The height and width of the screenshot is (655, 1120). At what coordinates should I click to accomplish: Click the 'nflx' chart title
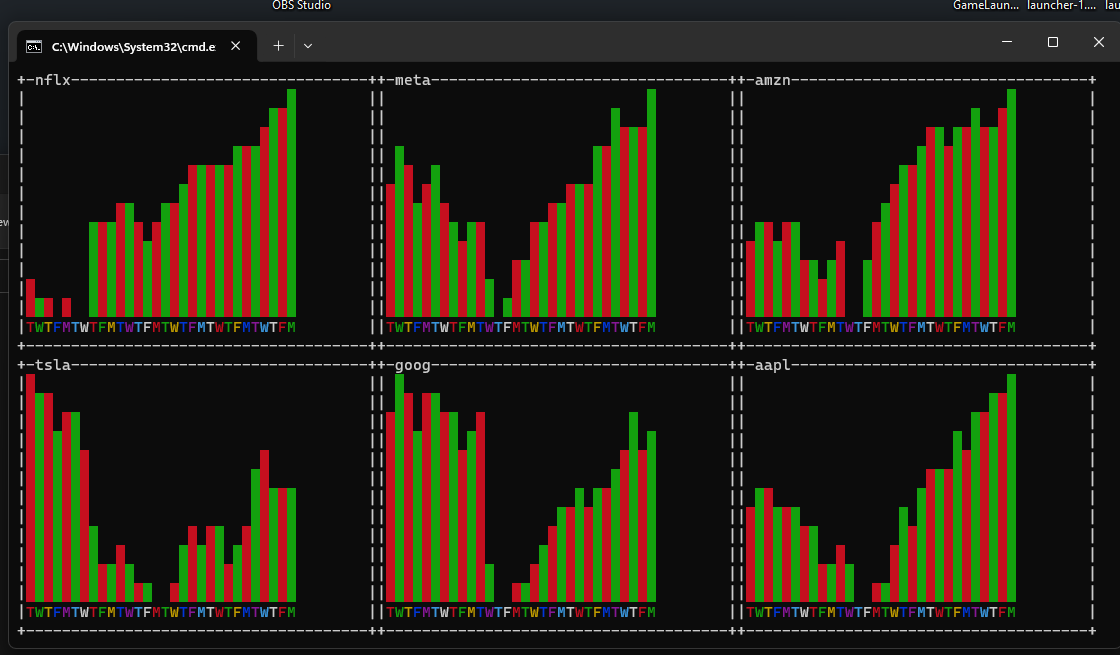click(53, 80)
